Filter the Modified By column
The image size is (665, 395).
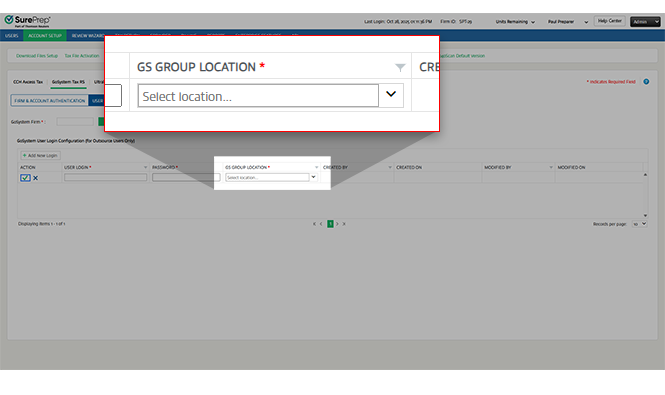[551, 168]
